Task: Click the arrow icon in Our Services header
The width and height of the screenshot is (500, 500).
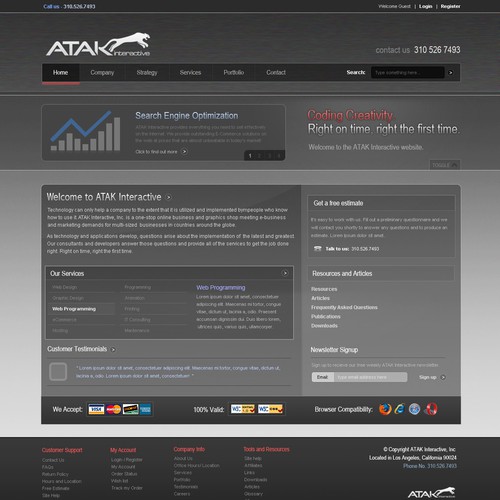Action: pyautogui.click(x=285, y=273)
